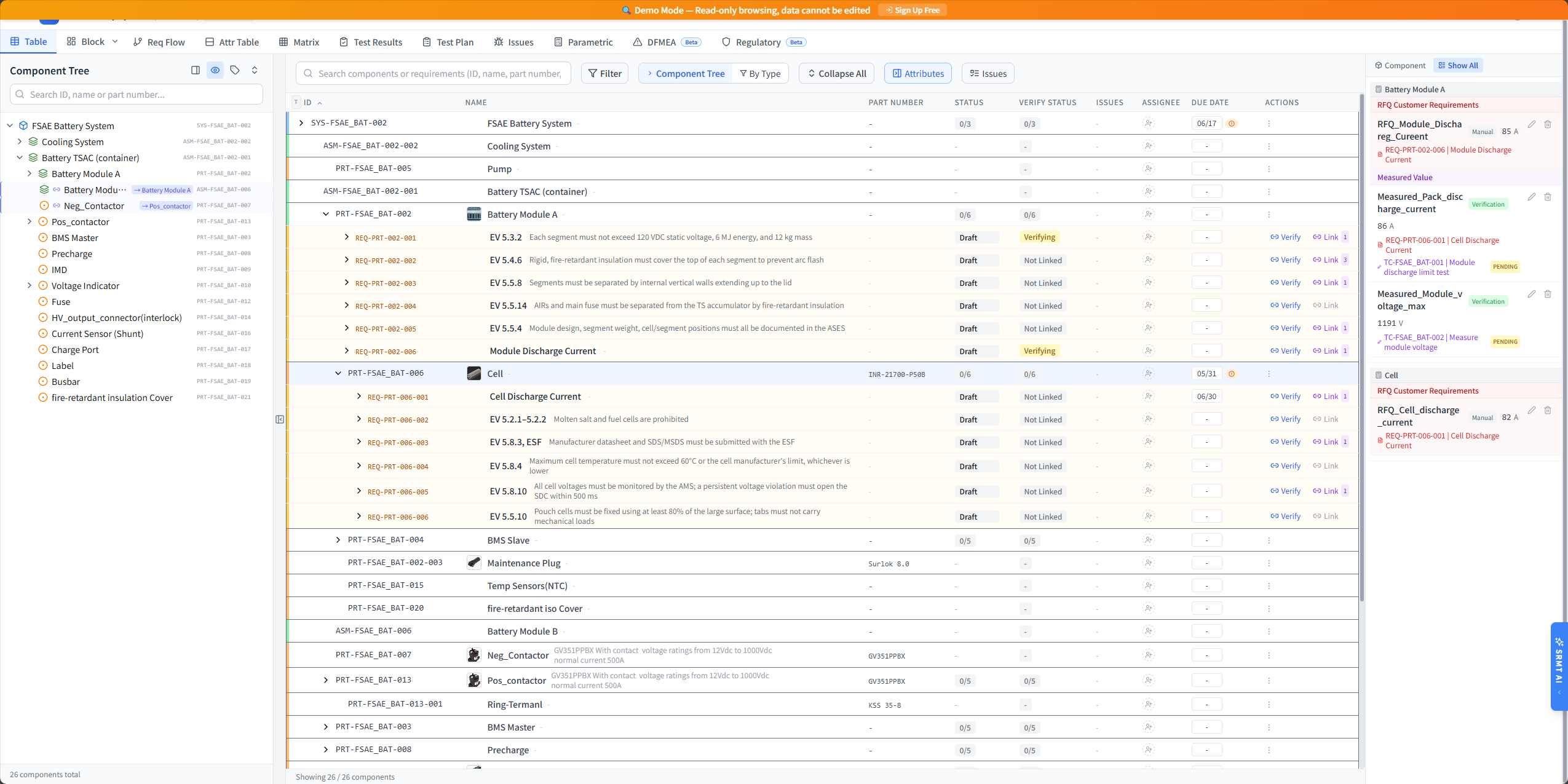This screenshot has height=784, width=1568.
Task: Expand requirement REQ-PRT-002-001 row
Action: 346,237
